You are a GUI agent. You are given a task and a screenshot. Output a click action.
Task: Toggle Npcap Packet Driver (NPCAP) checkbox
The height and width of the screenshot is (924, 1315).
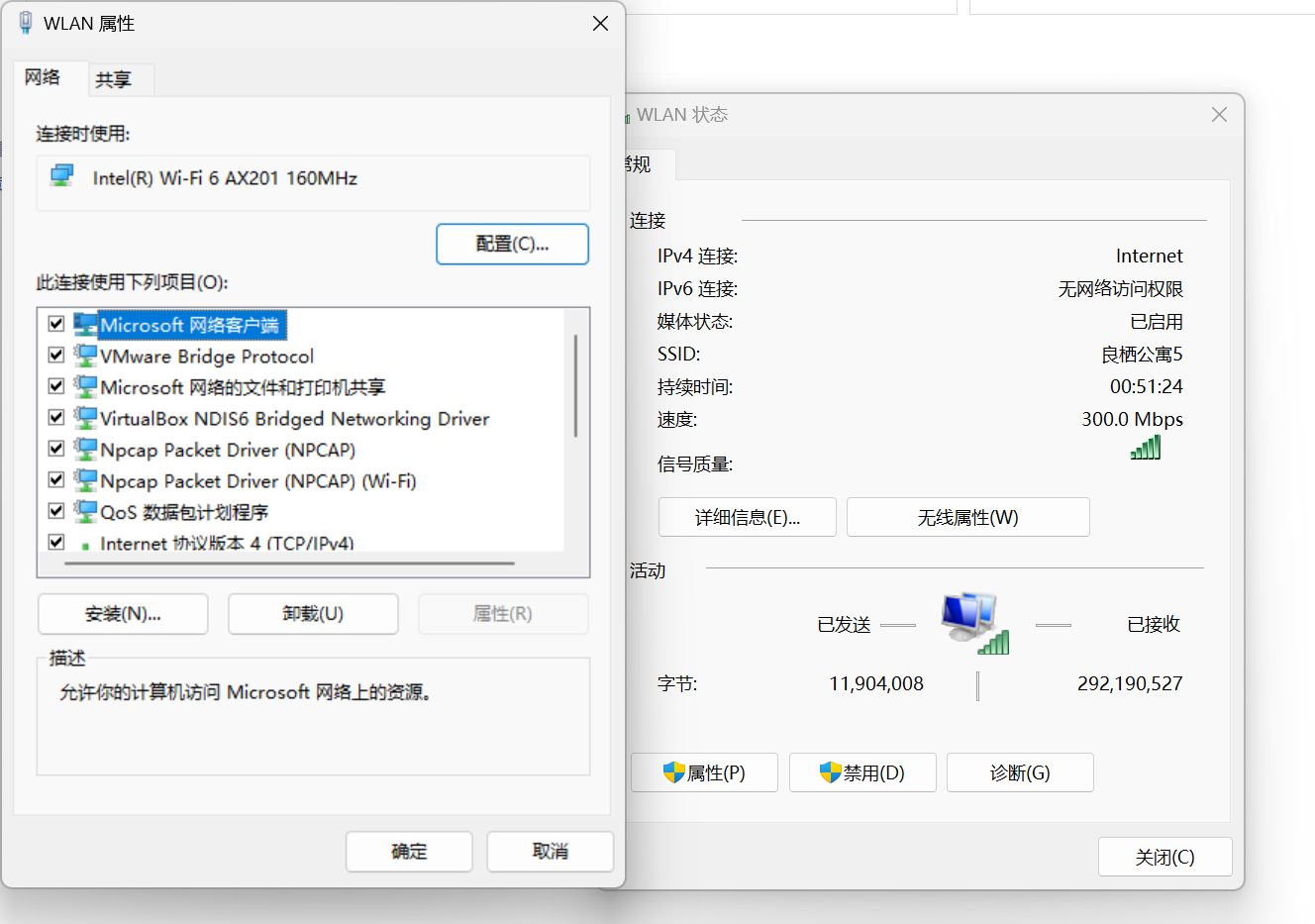(x=56, y=449)
